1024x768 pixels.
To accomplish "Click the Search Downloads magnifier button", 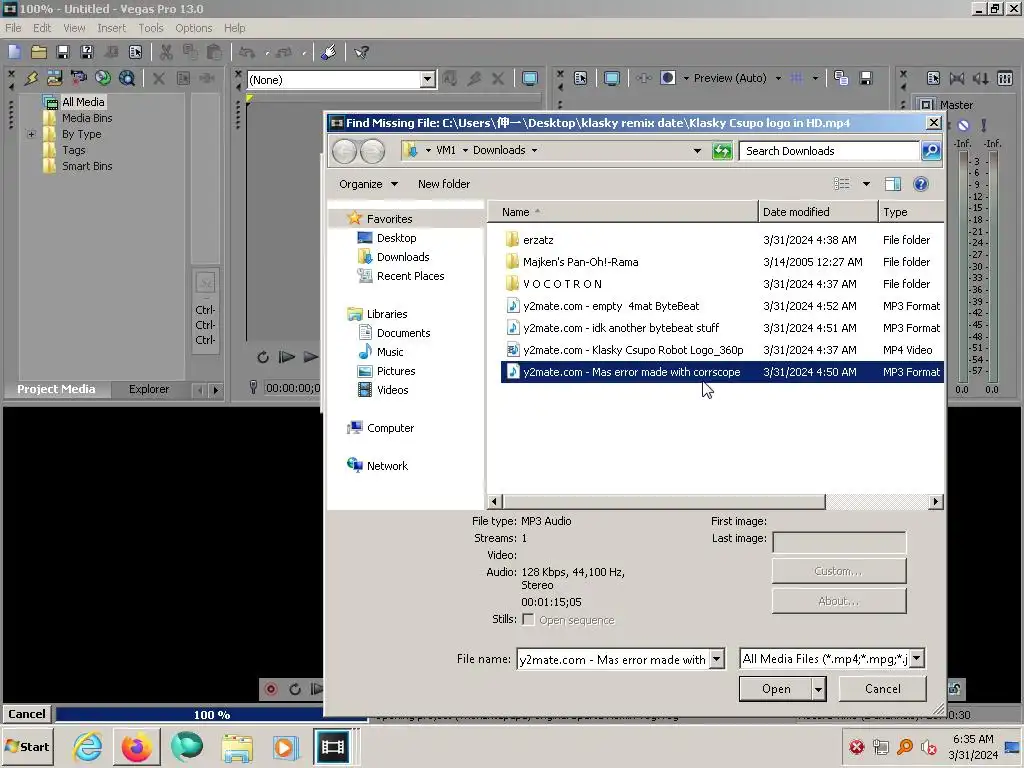I will 931,151.
